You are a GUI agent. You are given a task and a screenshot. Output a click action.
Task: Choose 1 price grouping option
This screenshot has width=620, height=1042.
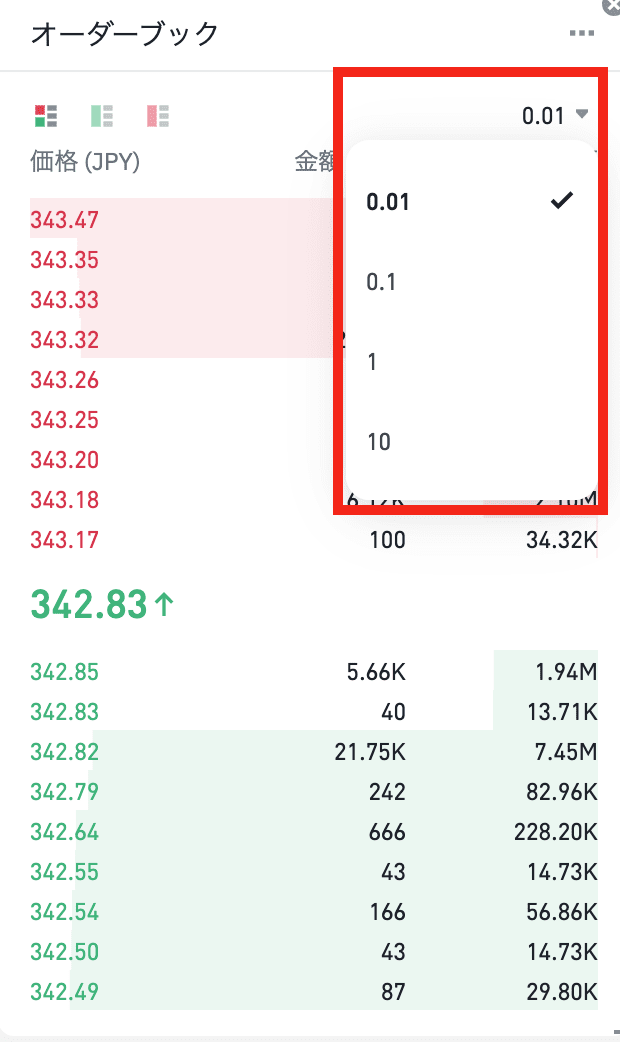coord(471,362)
